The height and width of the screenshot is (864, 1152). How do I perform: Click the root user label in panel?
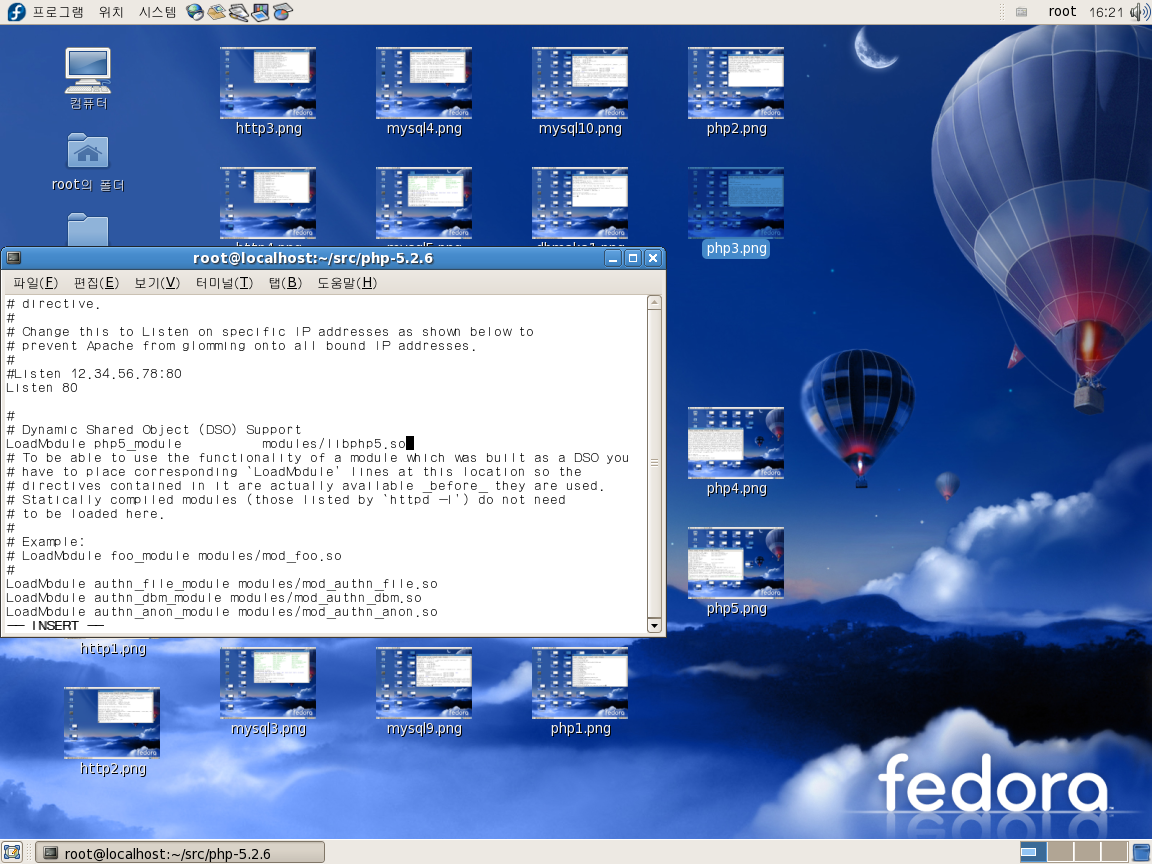click(x=1062, y=12)
